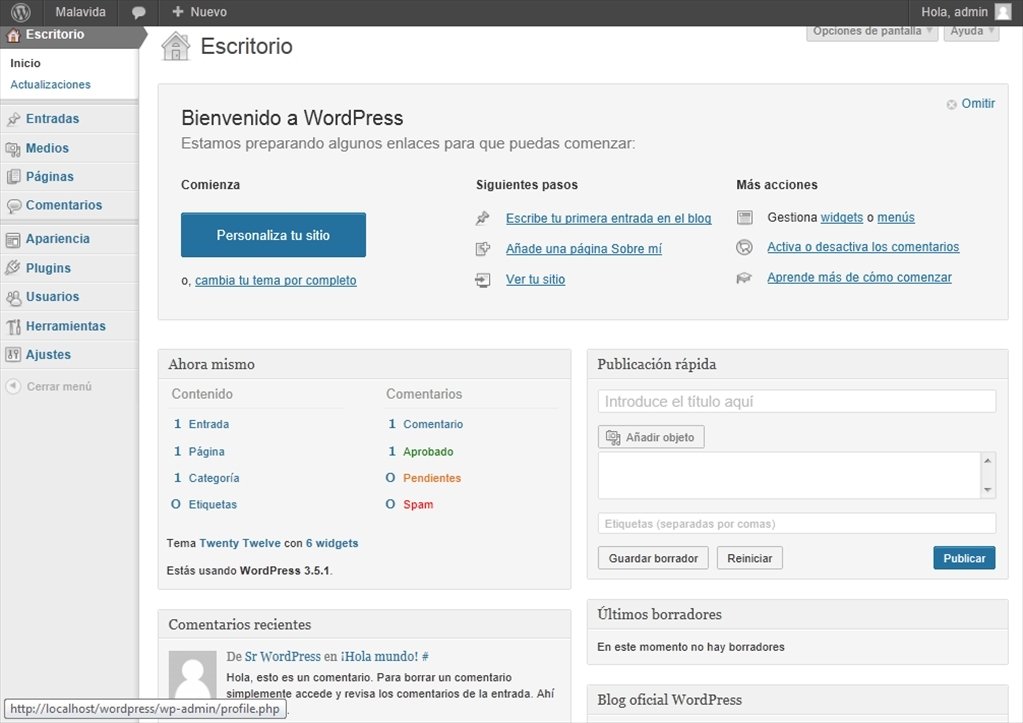This screenshot has width=1023, height=723.
Task: Open the Twenty Twelve theme link
Action: click(240, 543)
